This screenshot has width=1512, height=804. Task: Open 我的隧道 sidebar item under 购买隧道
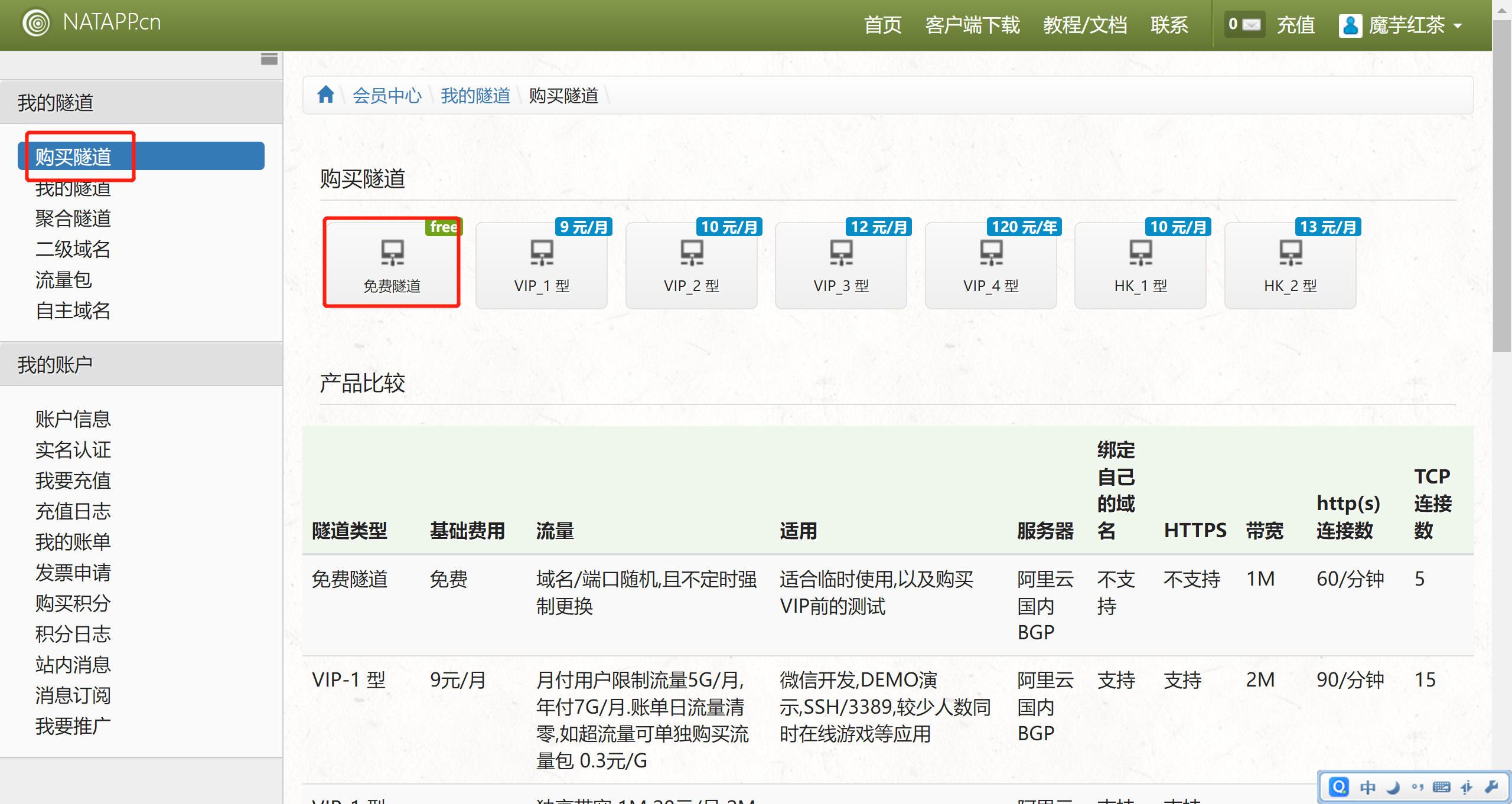coord(73,188)
